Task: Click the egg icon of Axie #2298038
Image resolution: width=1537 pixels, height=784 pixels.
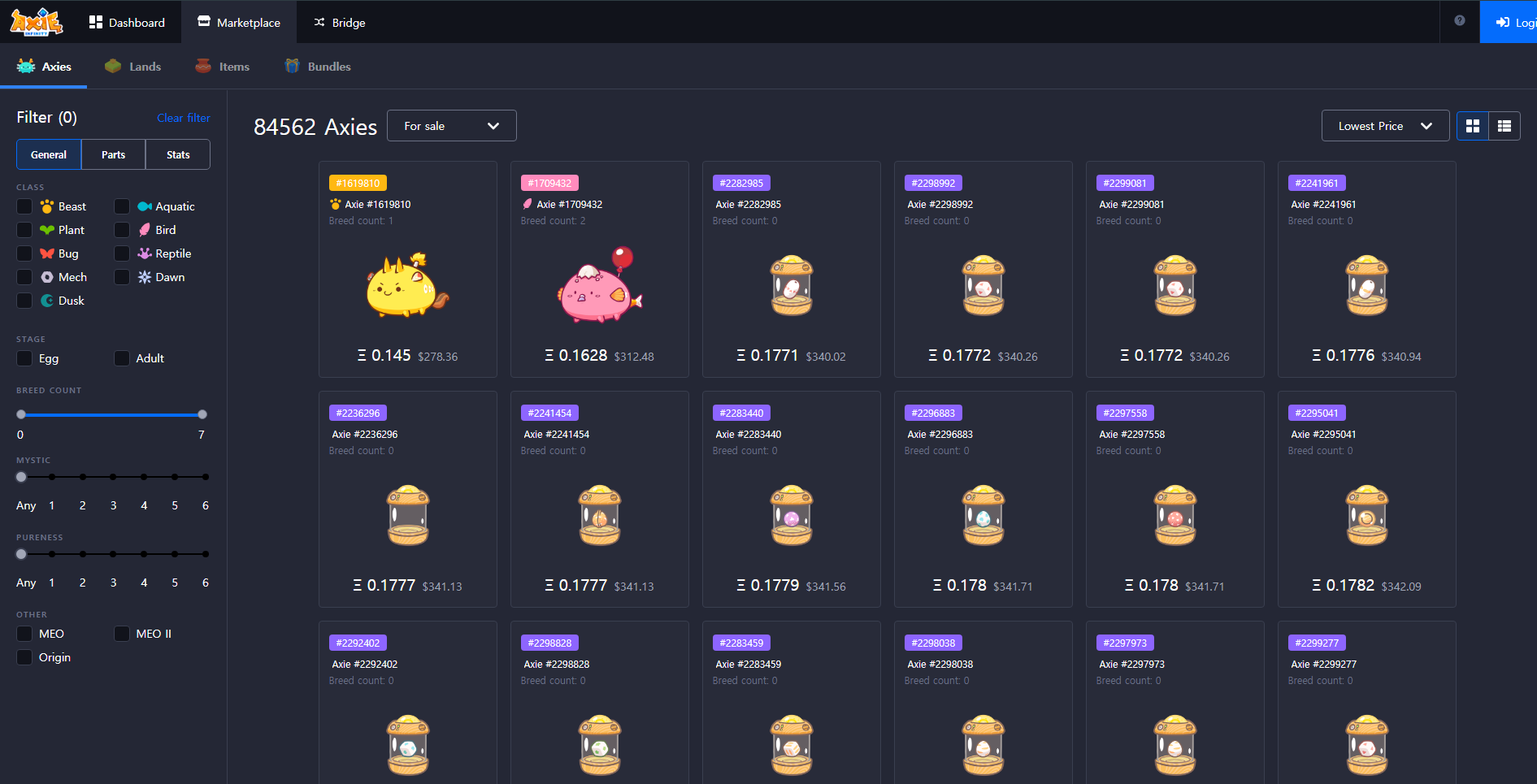Action: click(x=983, y=745)
